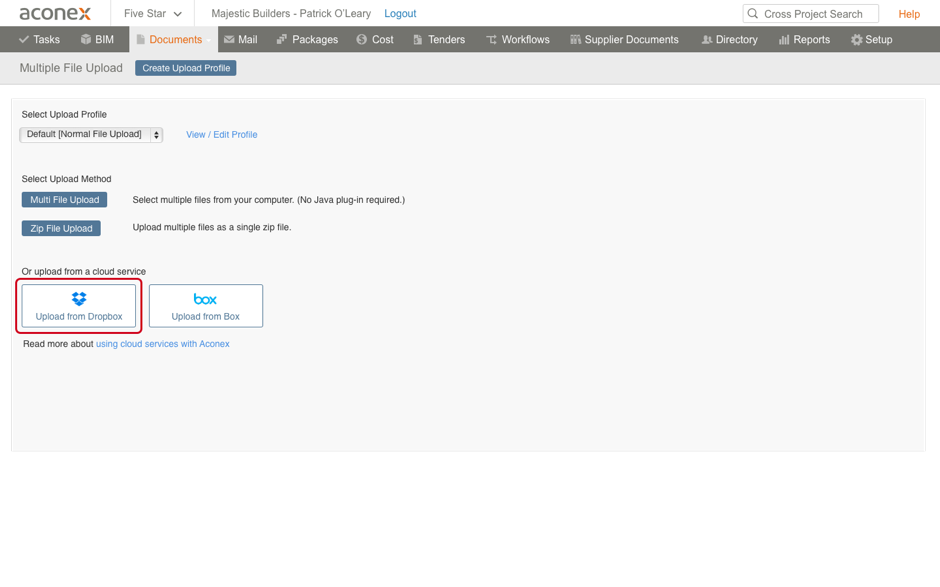Click the Setup gear icon

pos(857,40)
